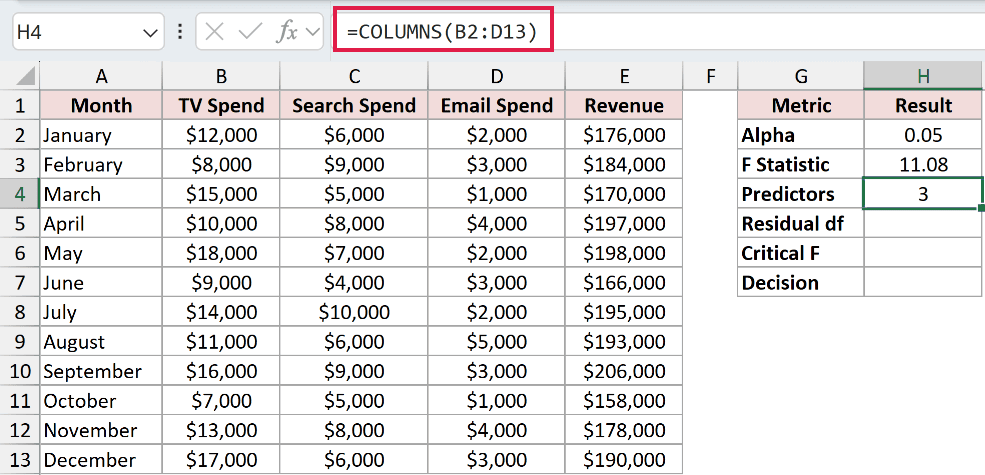Select Revenue value $206,000
This screenshot has height=475, width=985.
tap(624, 371)
